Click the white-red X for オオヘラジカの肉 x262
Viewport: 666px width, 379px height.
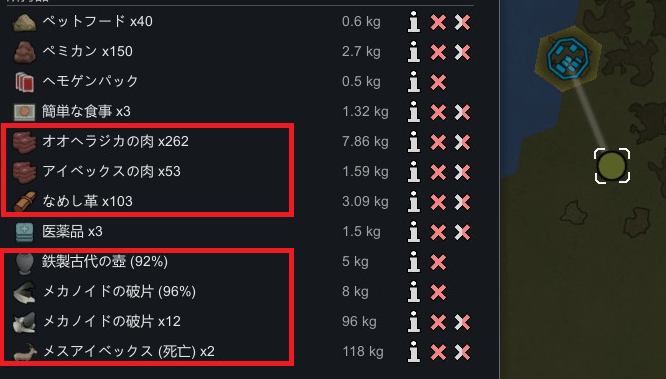coord(462,142)
